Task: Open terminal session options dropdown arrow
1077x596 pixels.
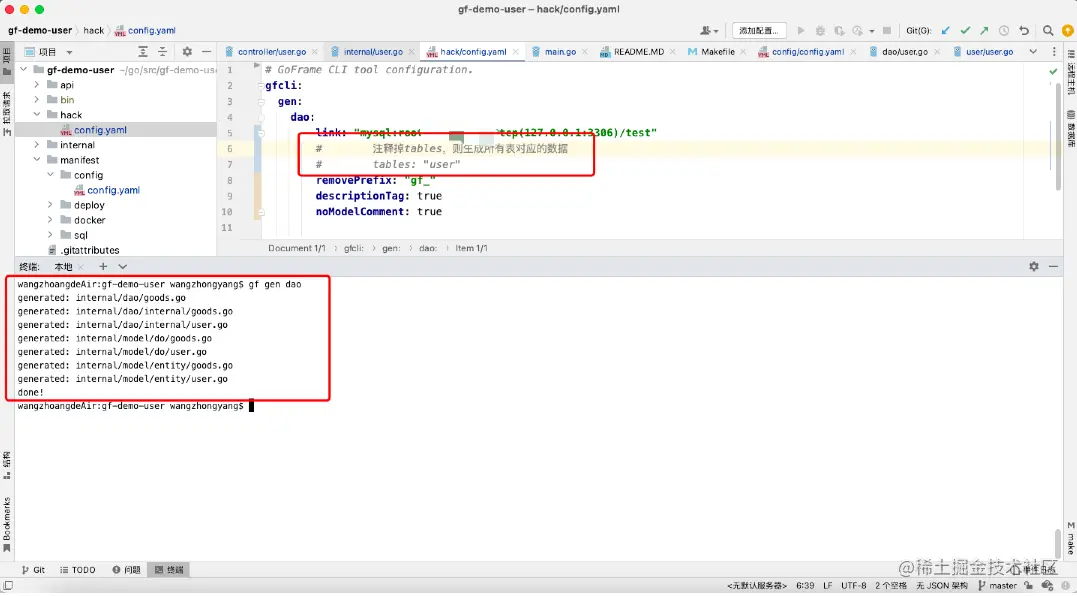Action: pos(122,266)
